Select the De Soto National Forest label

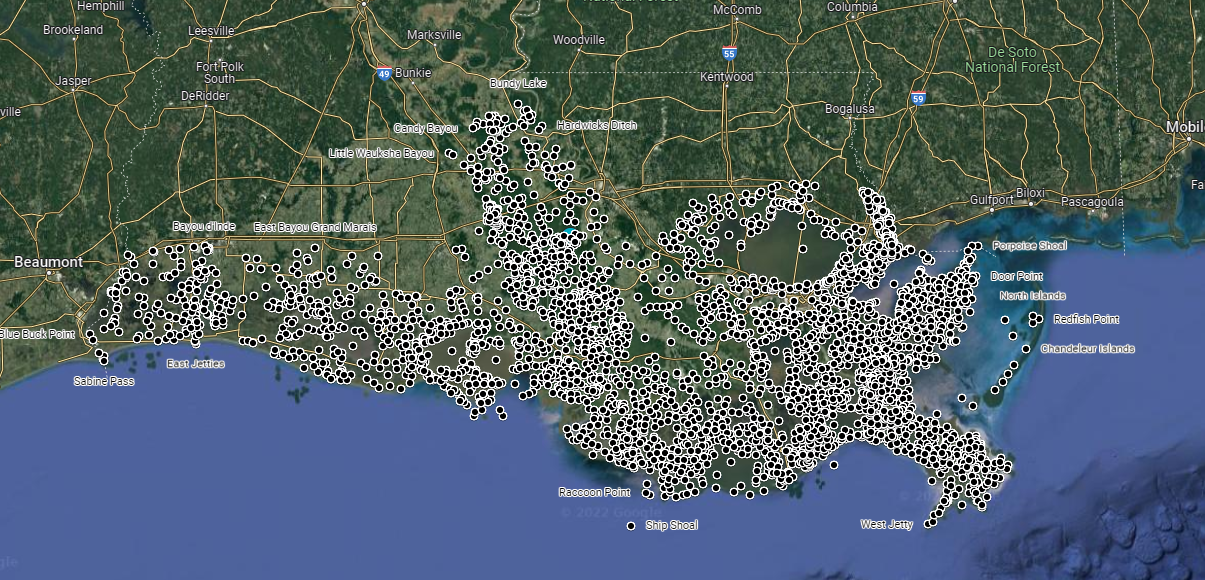click(1013, 57)
